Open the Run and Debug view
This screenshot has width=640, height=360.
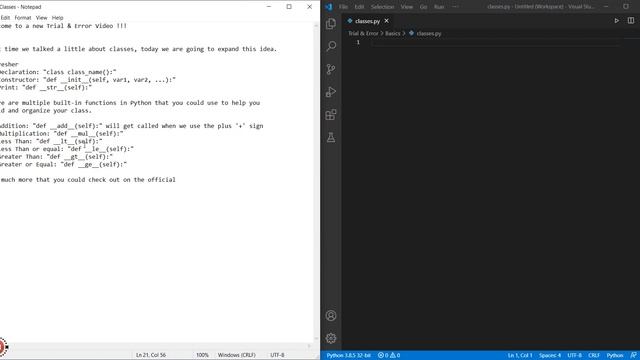(331, 92)
